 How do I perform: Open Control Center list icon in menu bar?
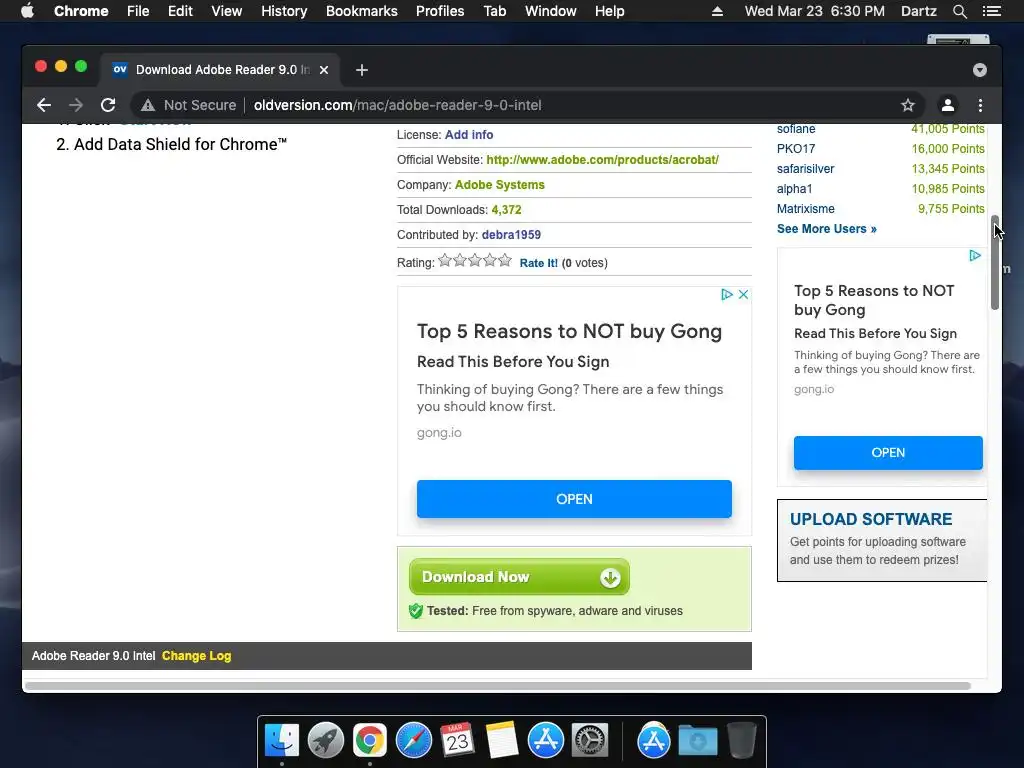click(991, 11)
